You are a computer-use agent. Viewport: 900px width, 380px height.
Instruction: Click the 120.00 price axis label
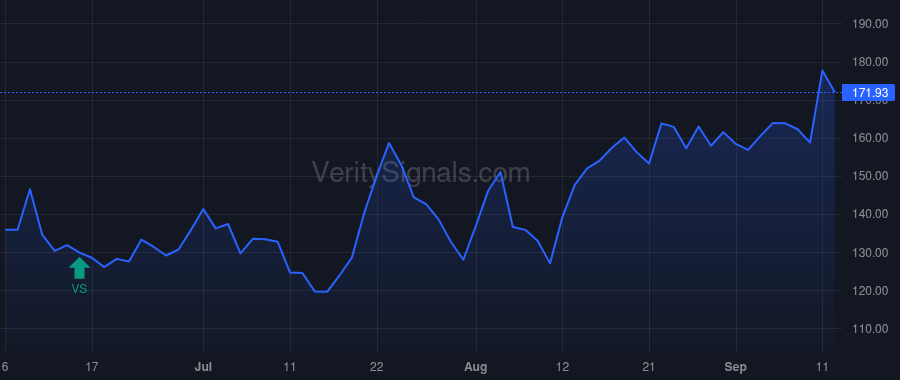(x=870, y=290)
